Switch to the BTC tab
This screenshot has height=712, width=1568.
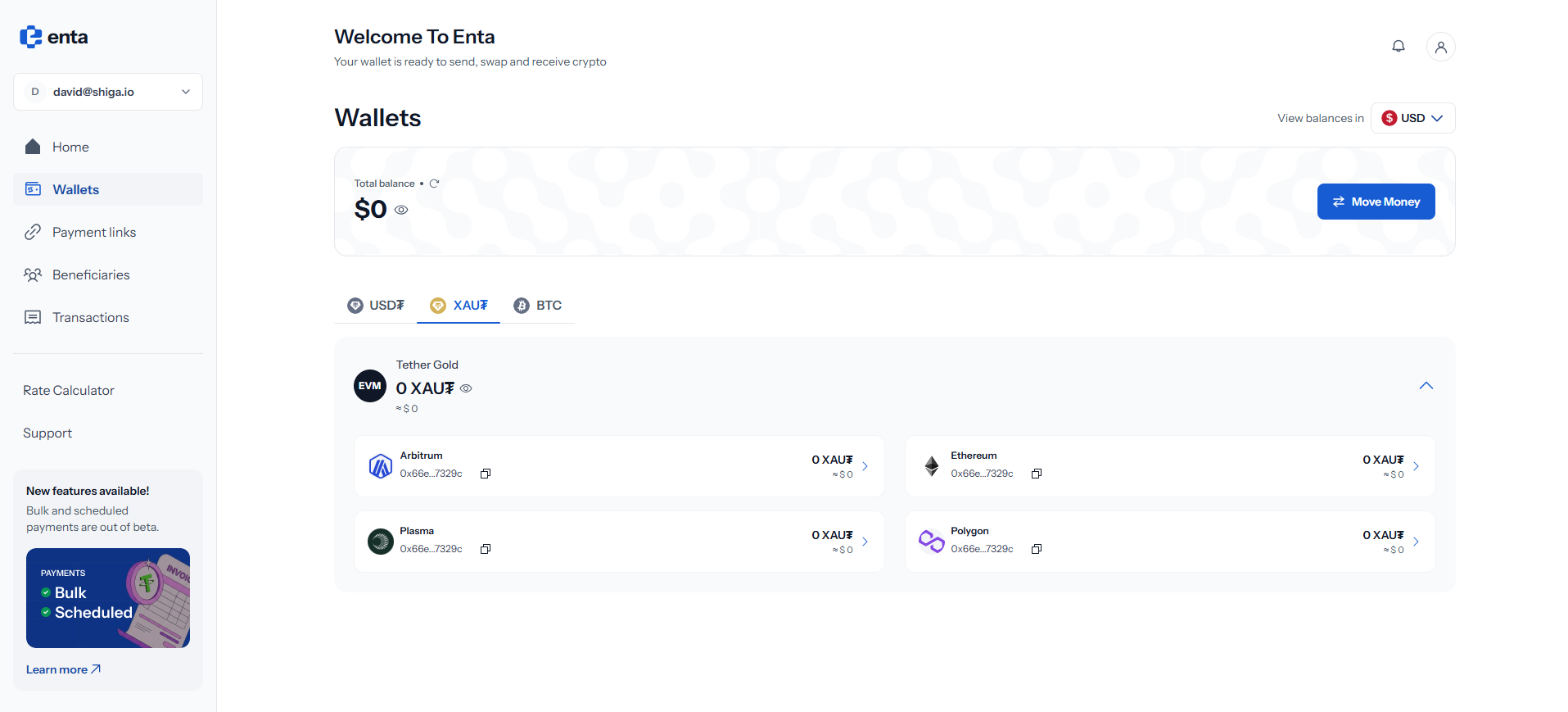(x=538, y=306)
